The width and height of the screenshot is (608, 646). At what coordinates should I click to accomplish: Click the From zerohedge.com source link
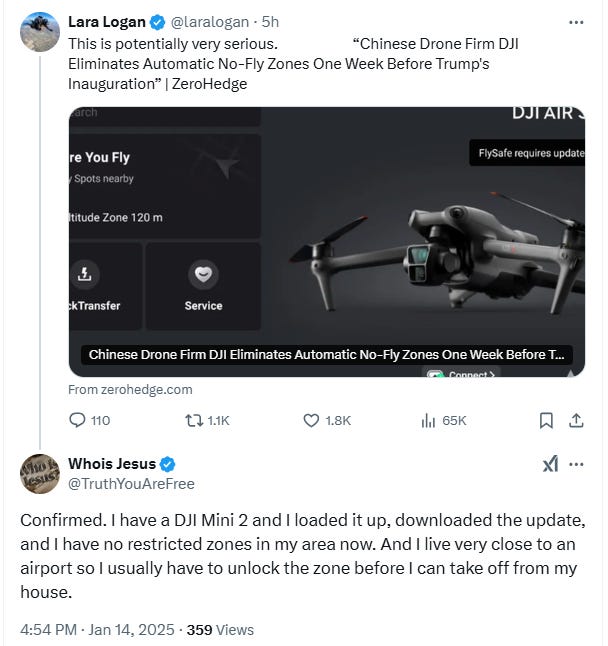coord(130,389)
